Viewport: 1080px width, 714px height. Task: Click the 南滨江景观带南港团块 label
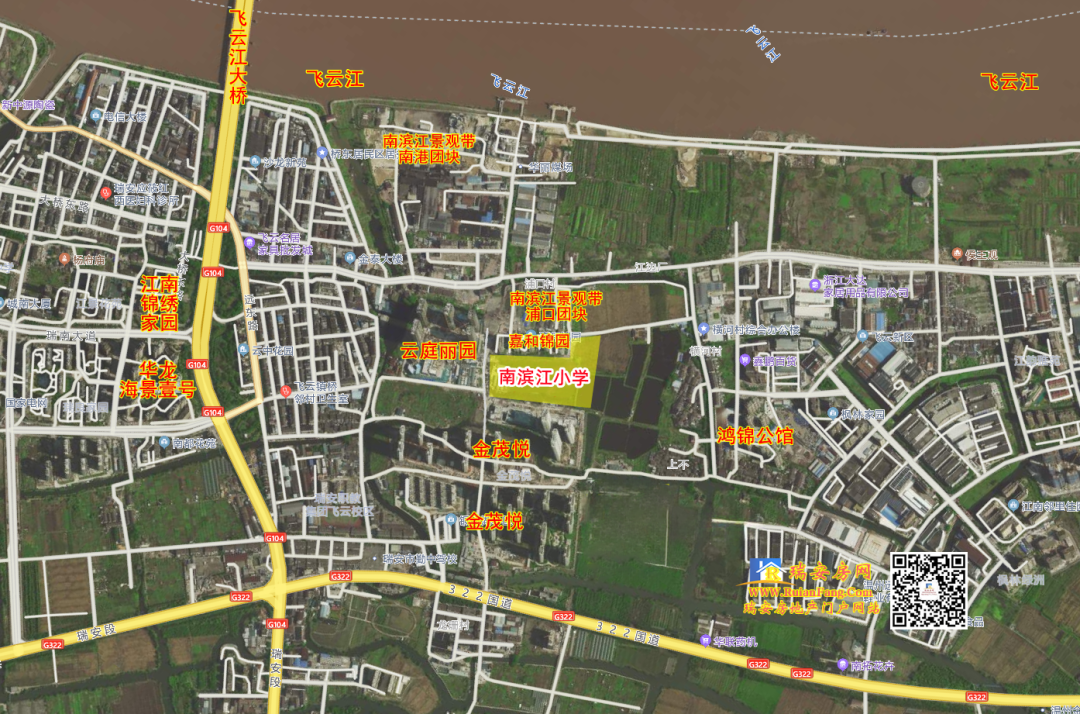pyautogui.click(x=428, y=149)
